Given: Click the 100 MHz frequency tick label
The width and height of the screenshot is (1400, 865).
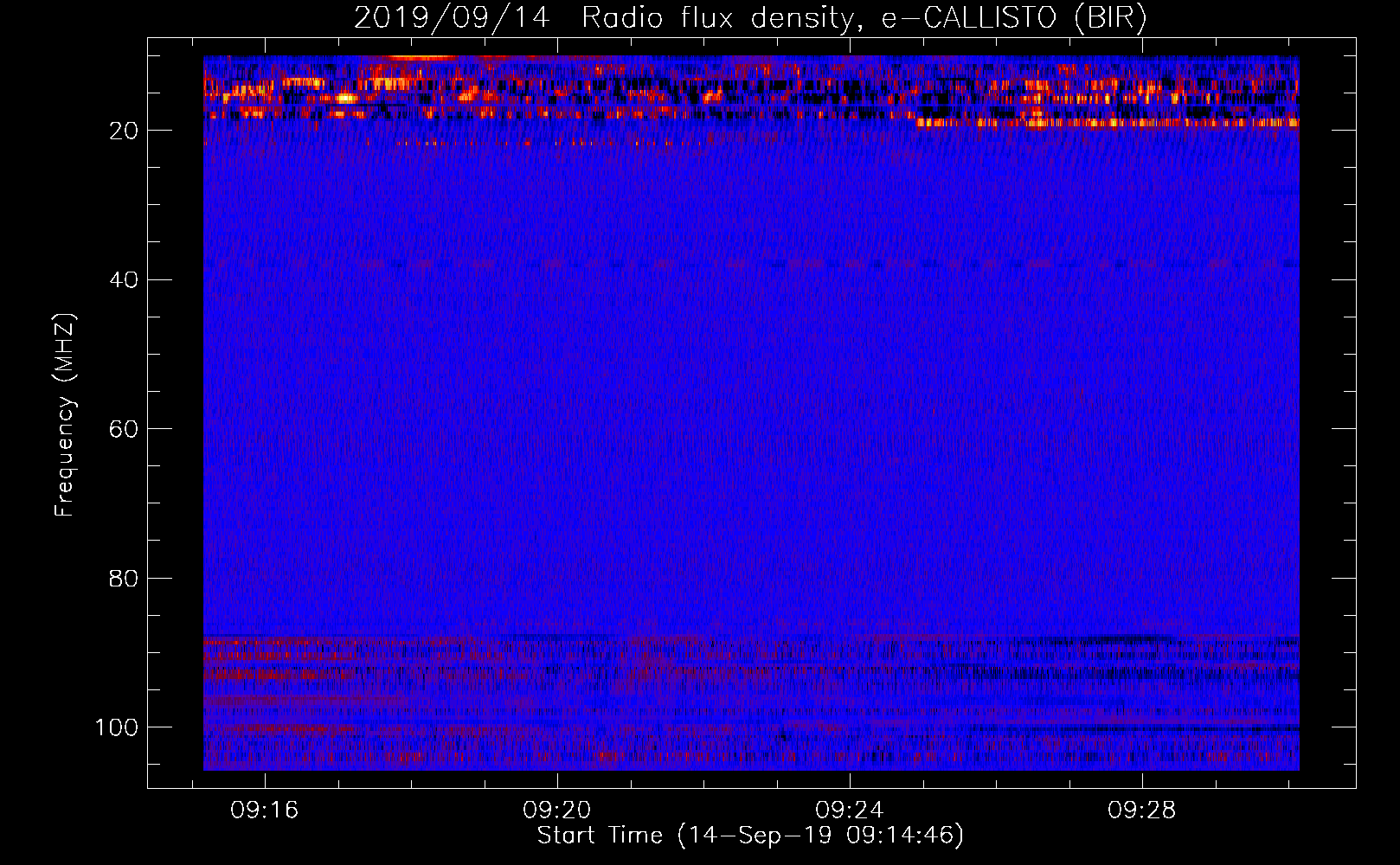Looking at the screenshot, I should (x=117, y=727).
